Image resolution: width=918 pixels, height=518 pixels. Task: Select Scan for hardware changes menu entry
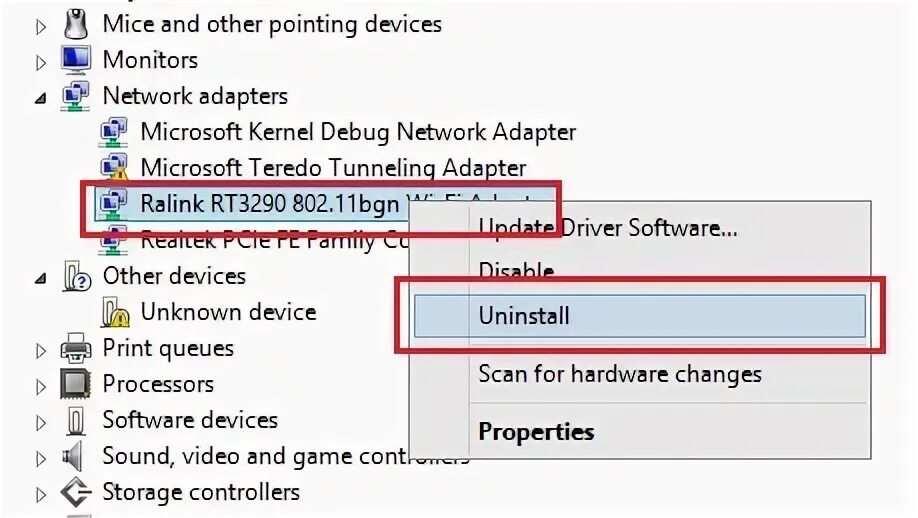pos(620,373)
